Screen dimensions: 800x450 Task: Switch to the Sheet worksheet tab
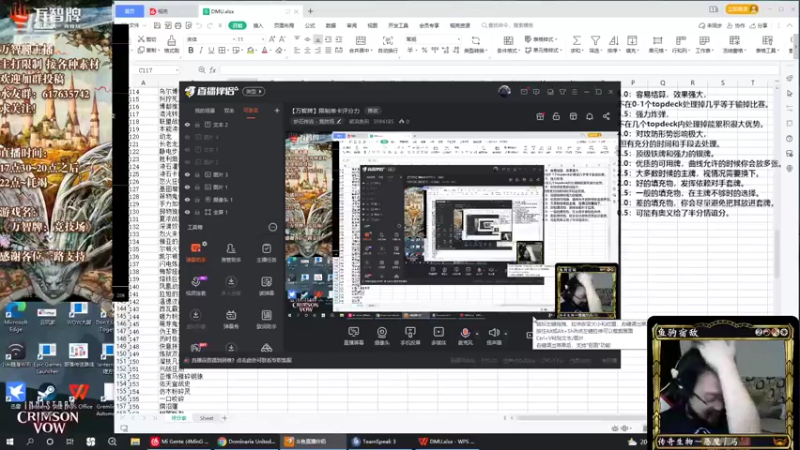[x=207, y=418]
